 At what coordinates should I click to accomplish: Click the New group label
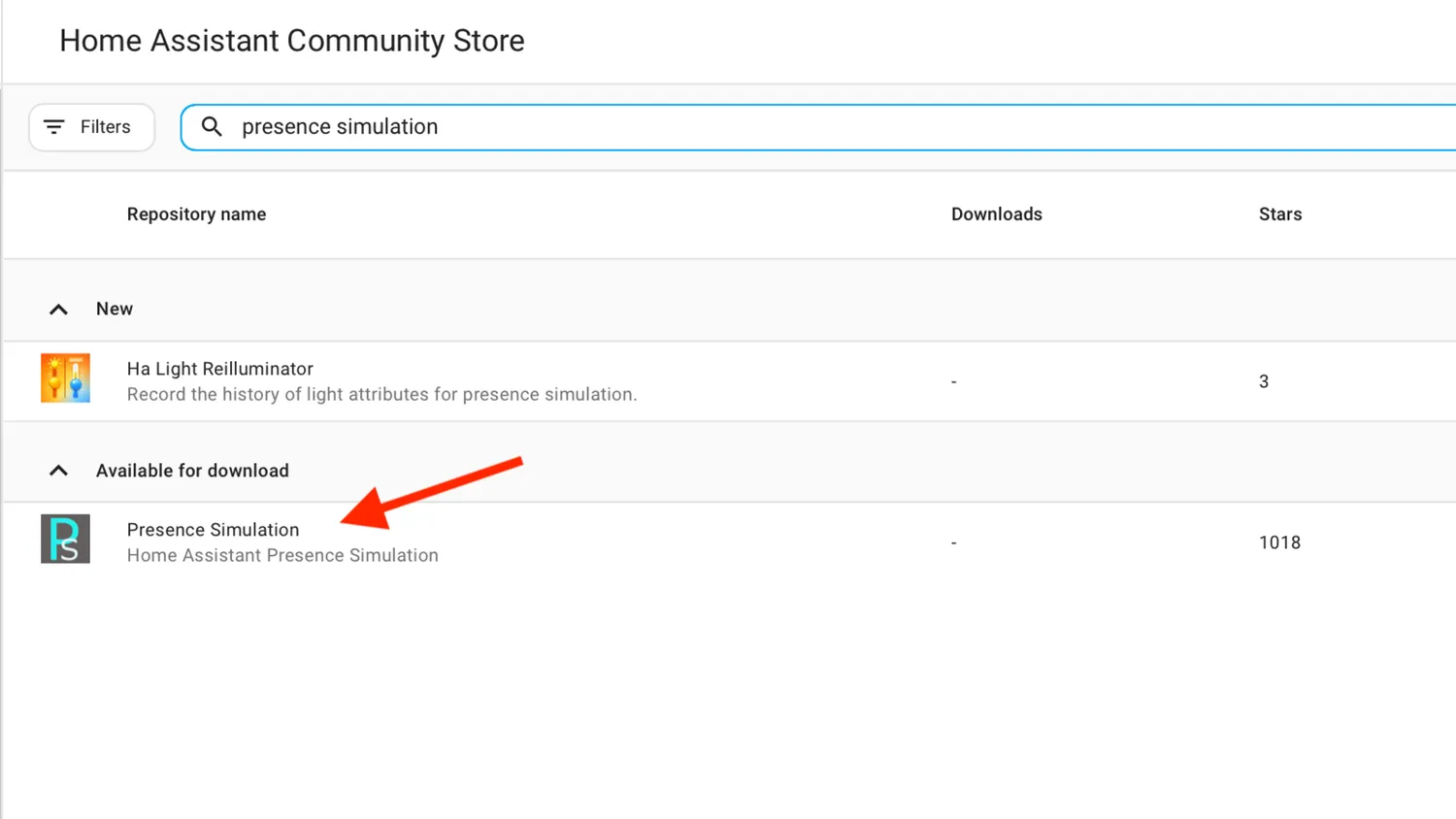(x=115, y=309)
